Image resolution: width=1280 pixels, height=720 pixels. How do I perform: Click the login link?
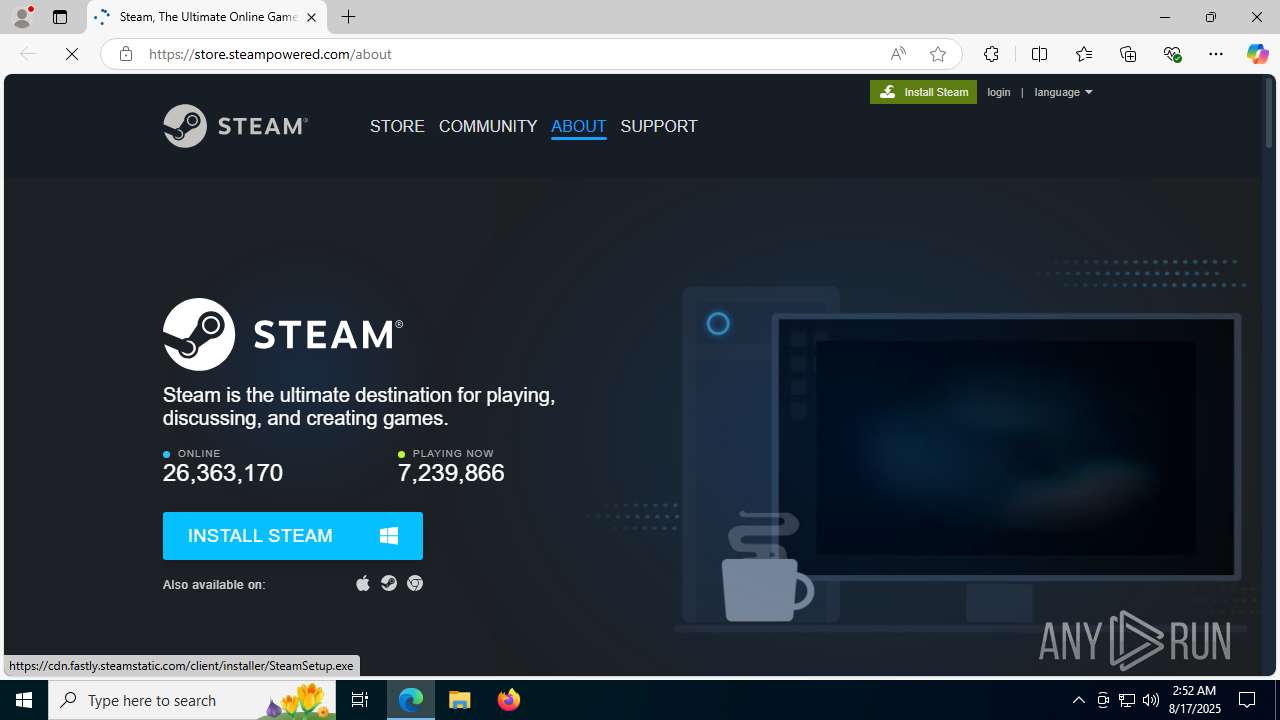(998, 92)
